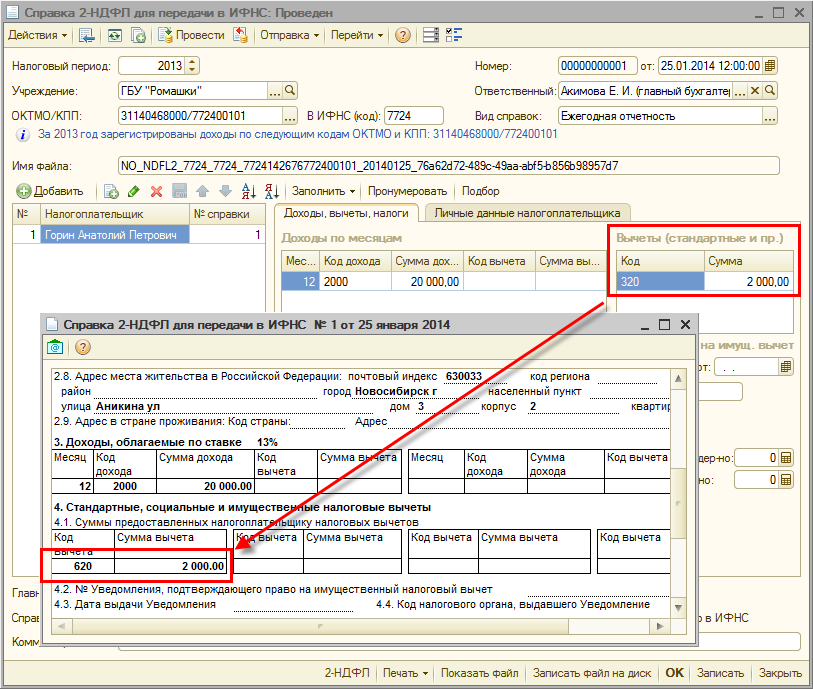Screen dimensions: 813x689
Task: Open the Действия dropdown menu
Action: coord(38,35)
